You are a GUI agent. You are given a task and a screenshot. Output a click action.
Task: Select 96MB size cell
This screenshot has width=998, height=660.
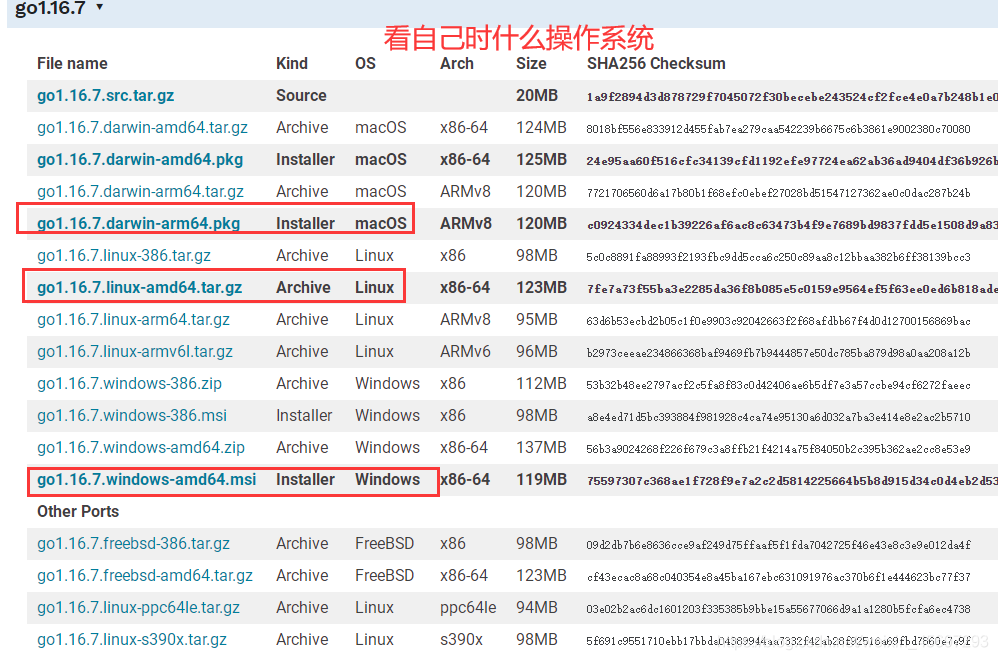click(537, 351)
